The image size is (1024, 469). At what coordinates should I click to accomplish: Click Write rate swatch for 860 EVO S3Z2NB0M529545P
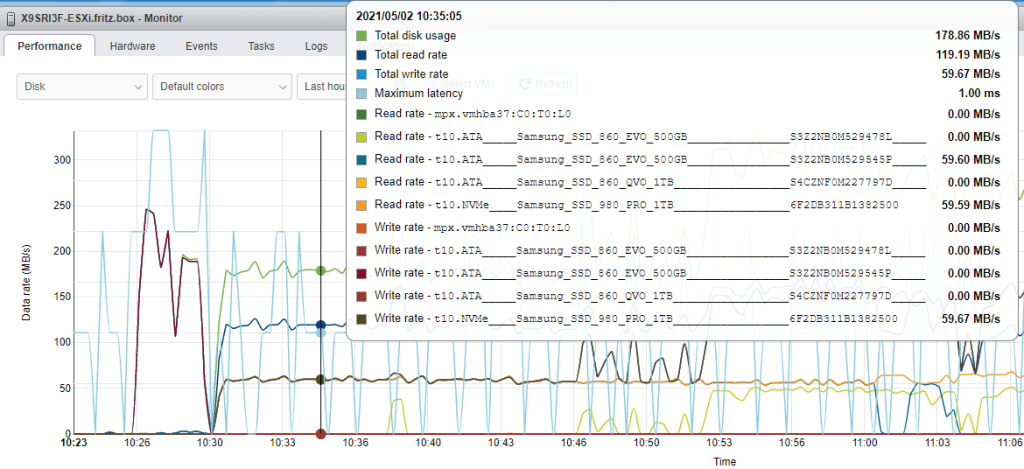(361, 273)
